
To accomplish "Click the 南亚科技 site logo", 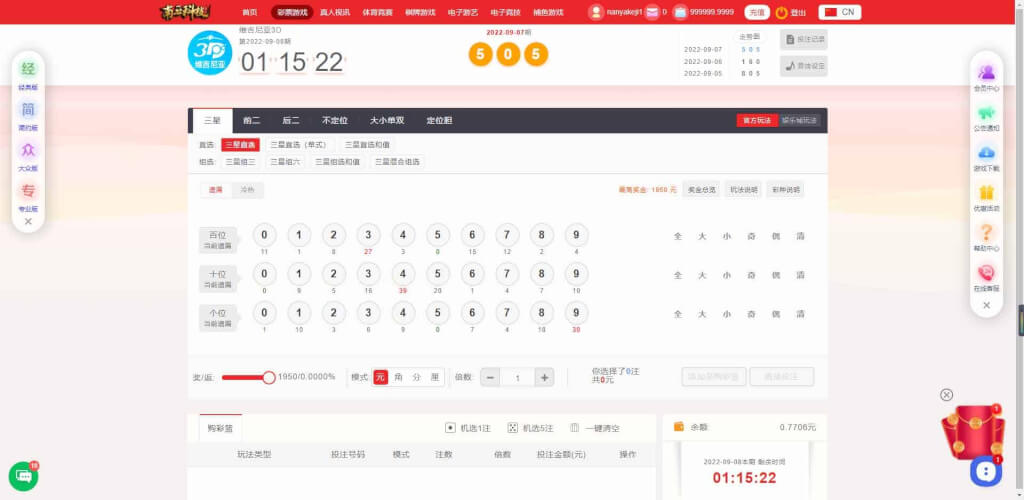I will click(185, 12).
